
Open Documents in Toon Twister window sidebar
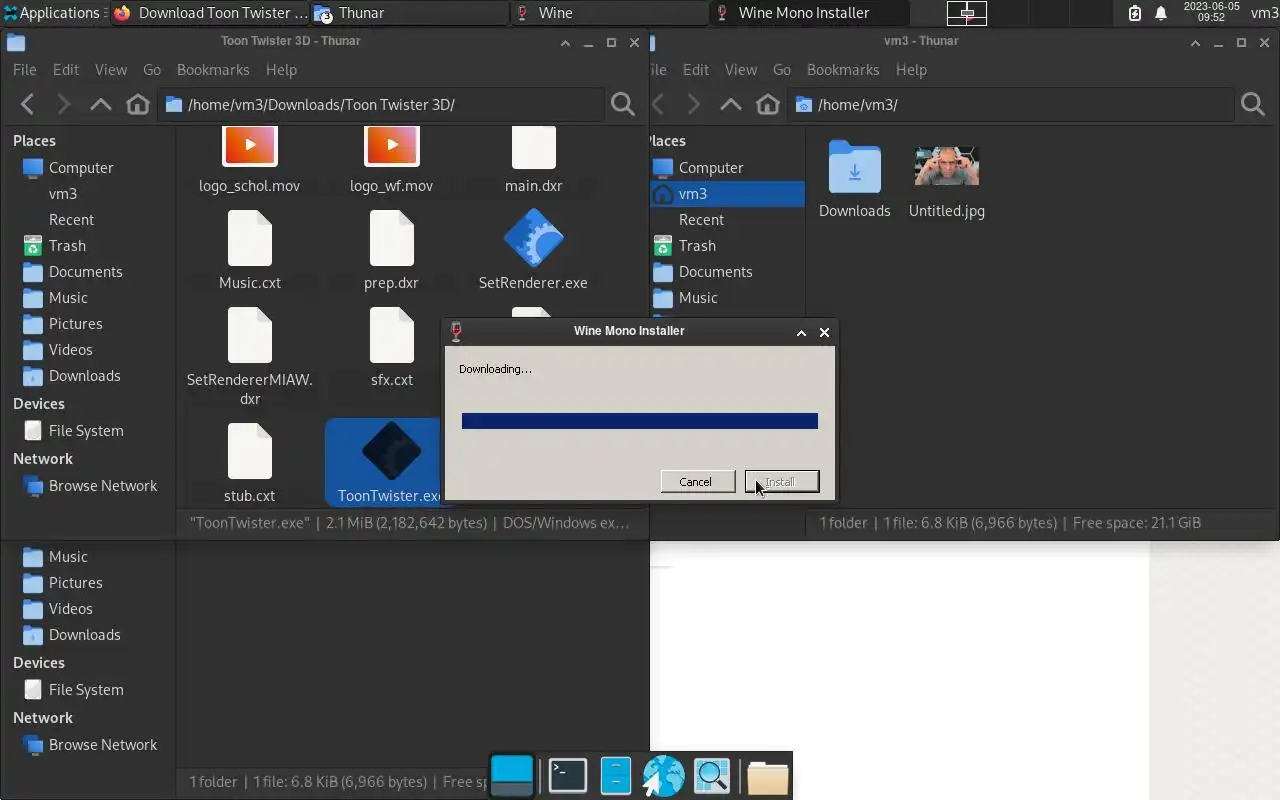click(x=85, y=271)
